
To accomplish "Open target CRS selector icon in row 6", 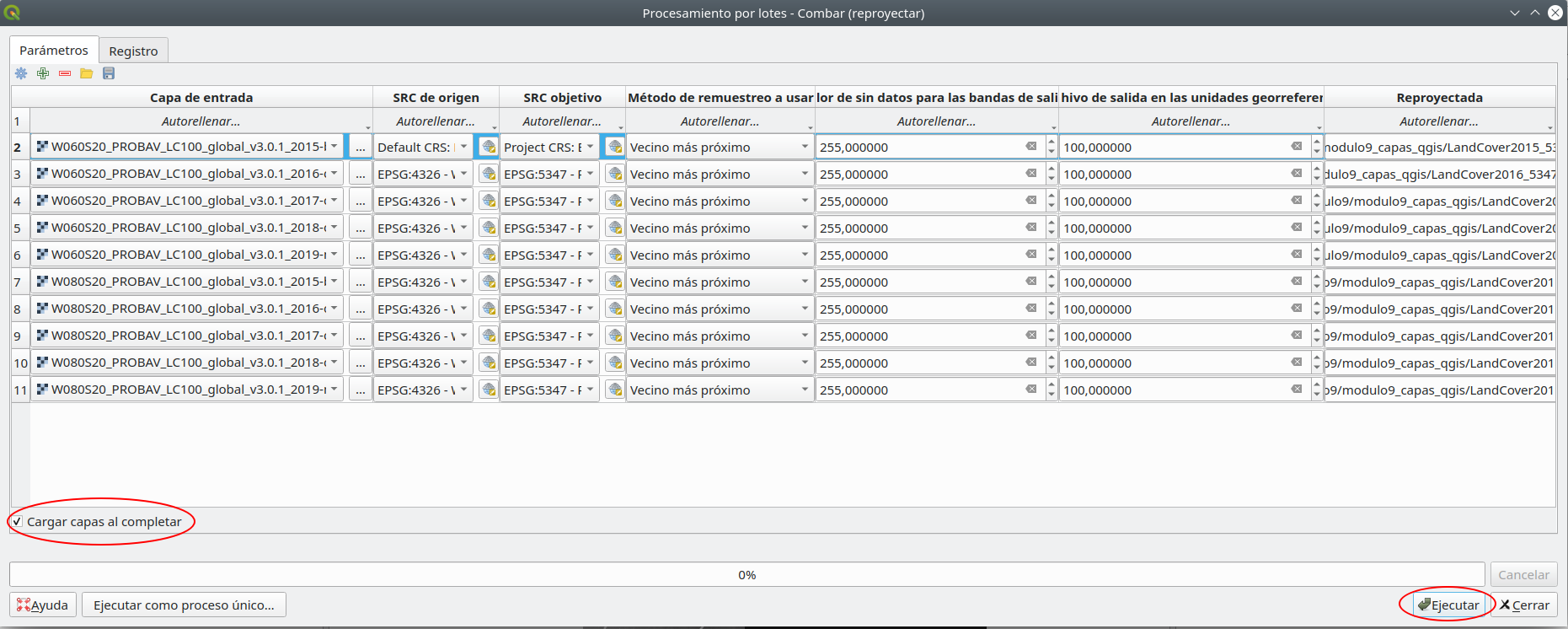I will pyautogui.click(x=615, y=255).
